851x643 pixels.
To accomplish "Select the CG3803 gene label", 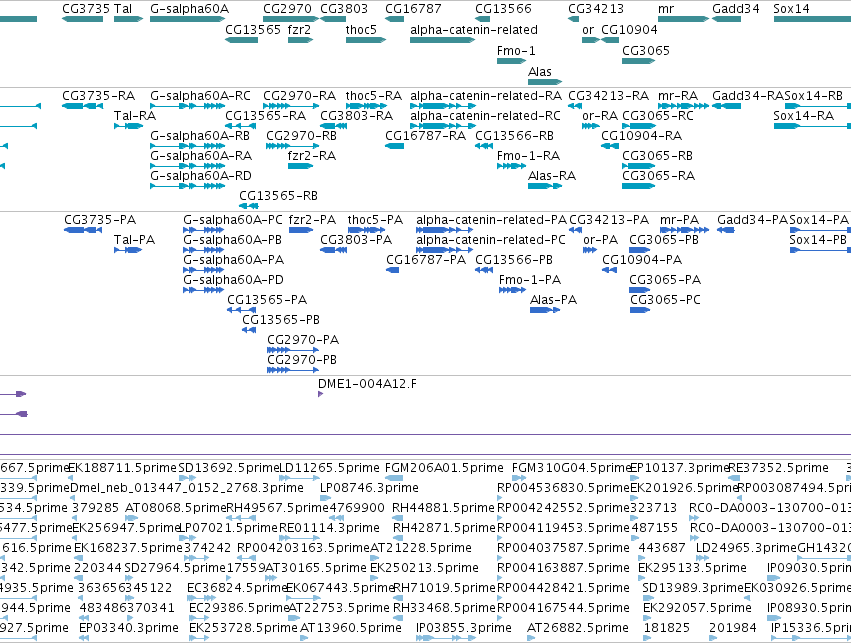I will tap(344, 9).
